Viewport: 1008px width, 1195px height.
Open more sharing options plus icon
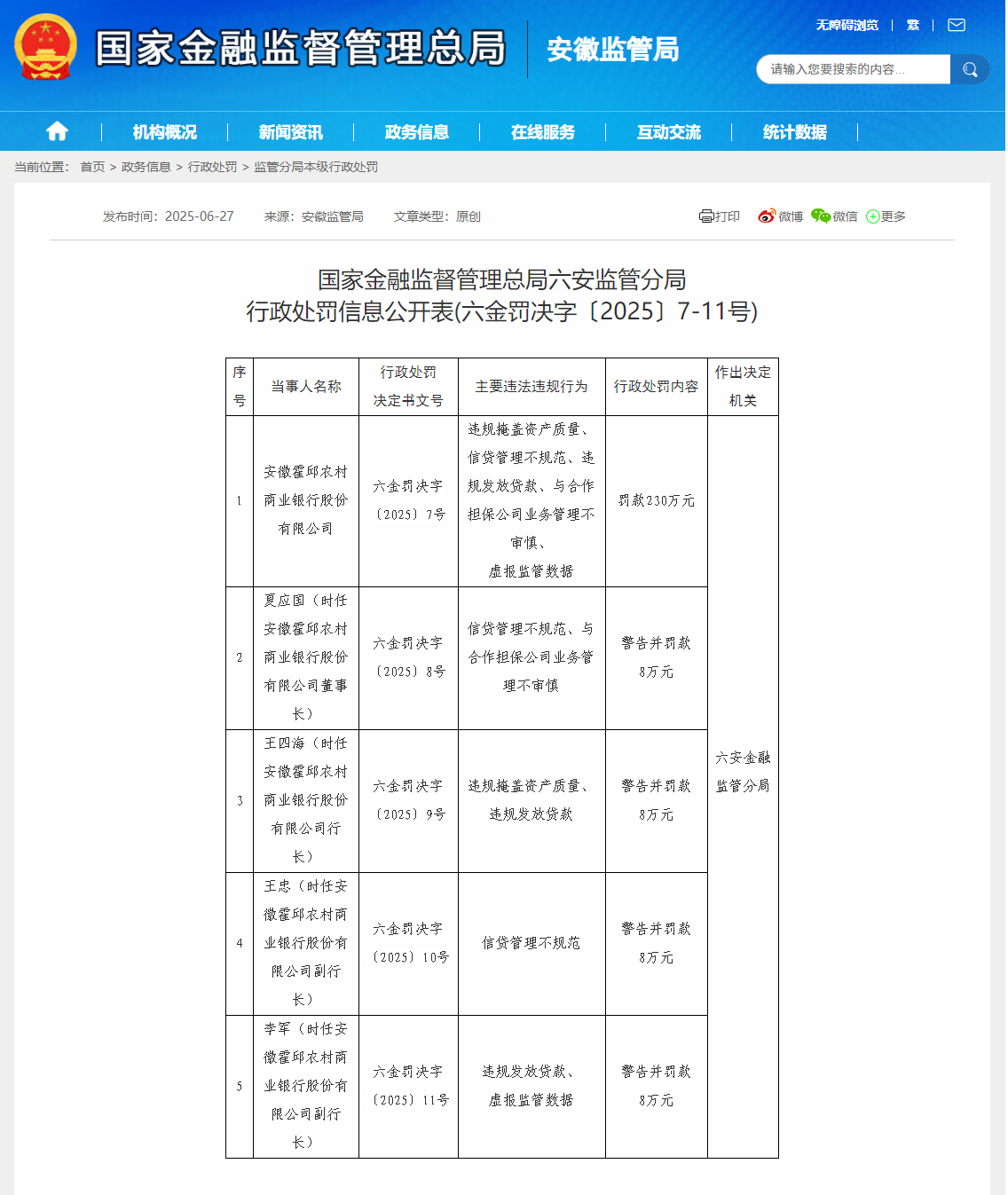(x=872, y=216)
